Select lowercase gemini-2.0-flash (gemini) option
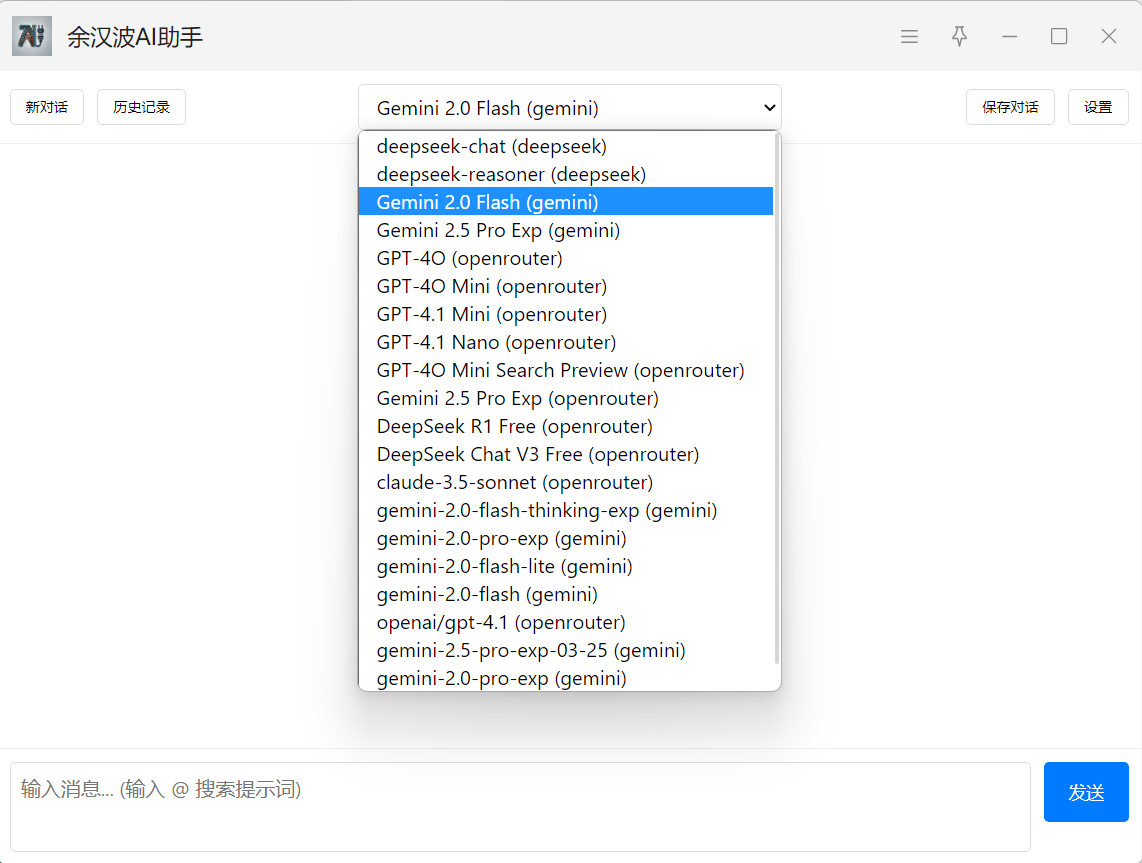The image size is (1142, 863). (566, 594)
